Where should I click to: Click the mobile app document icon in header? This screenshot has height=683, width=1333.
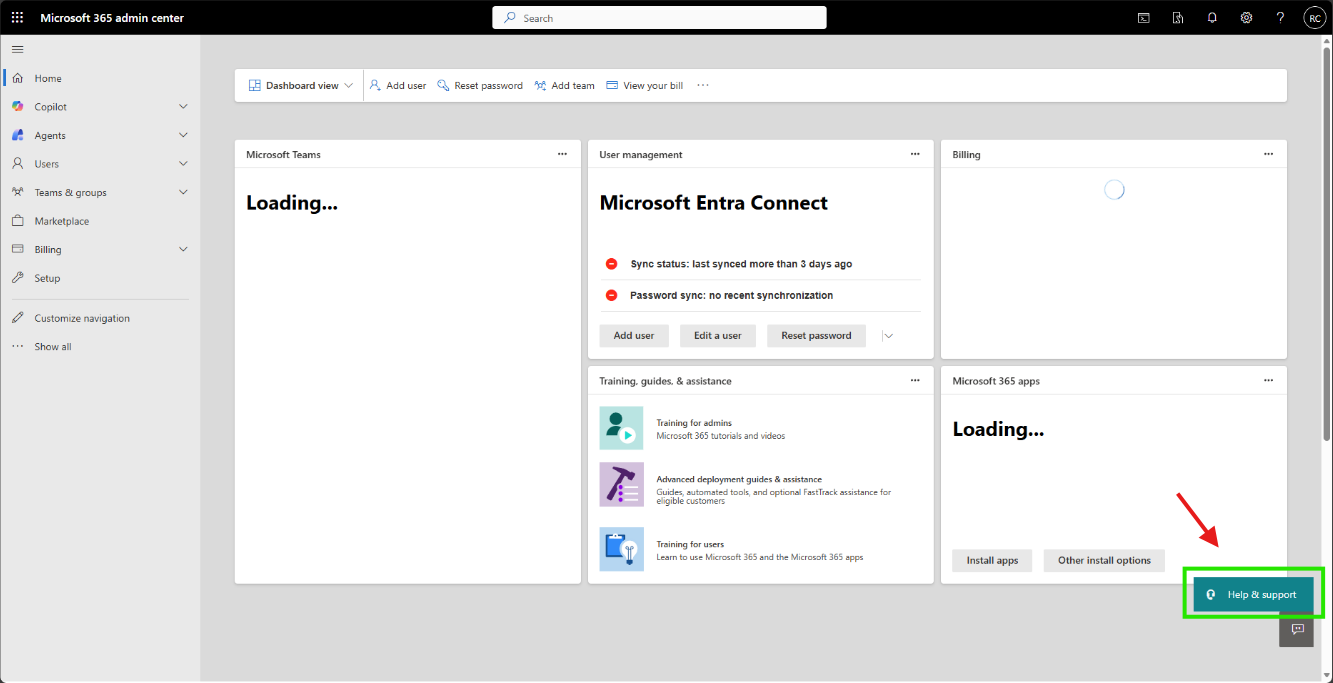(1178, 18)
